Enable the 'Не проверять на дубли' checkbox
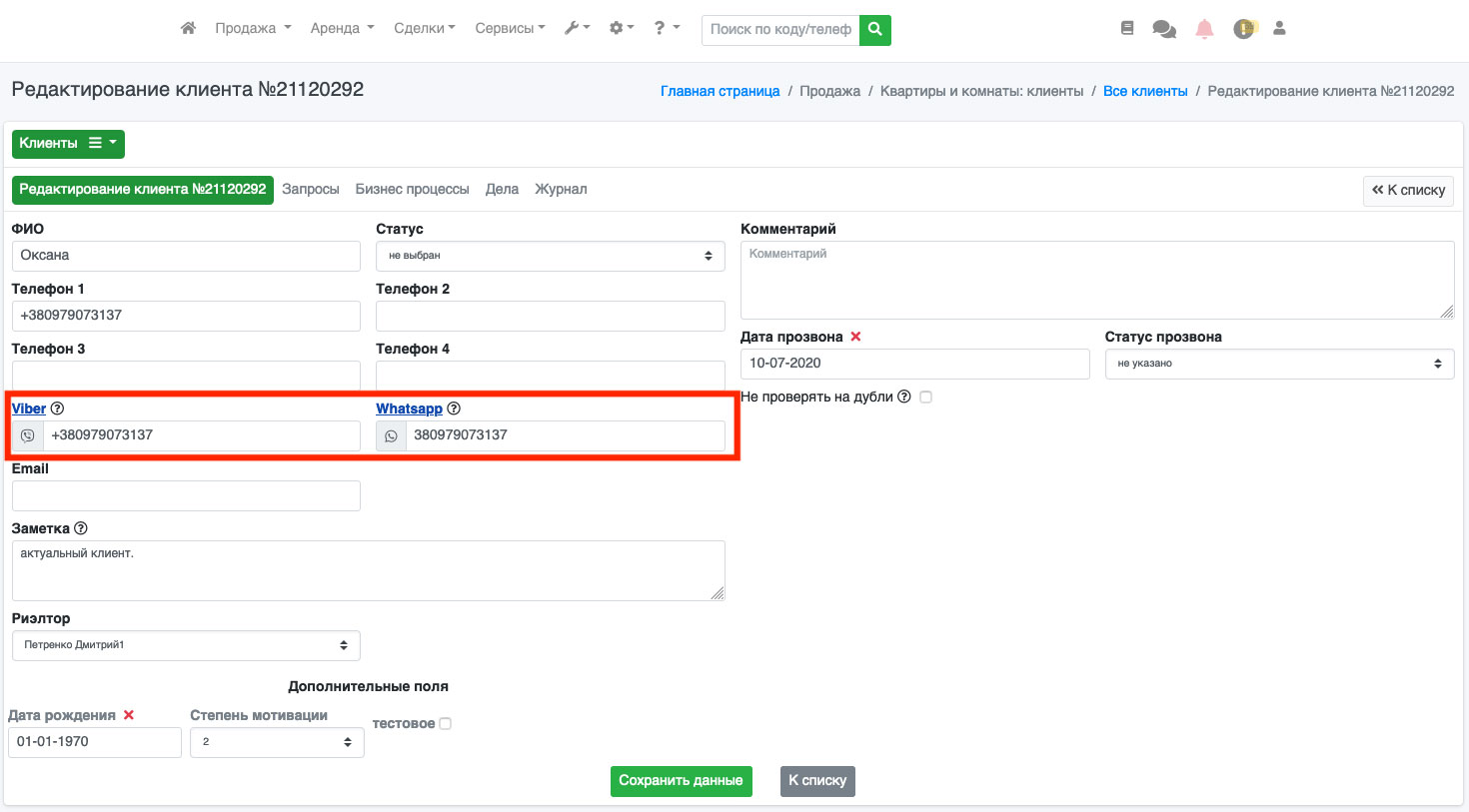Viewport: 1469px width, 812px height. (925, 397)
